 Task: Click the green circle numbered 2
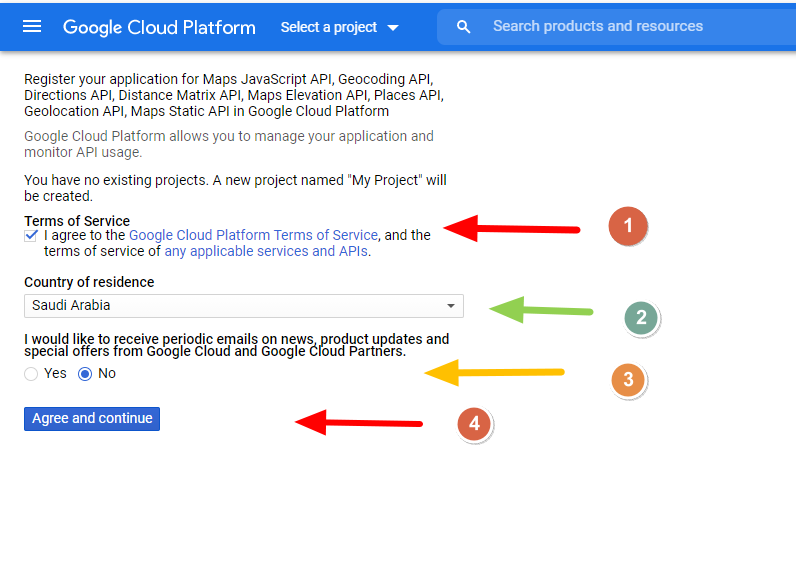click(641, 318)
